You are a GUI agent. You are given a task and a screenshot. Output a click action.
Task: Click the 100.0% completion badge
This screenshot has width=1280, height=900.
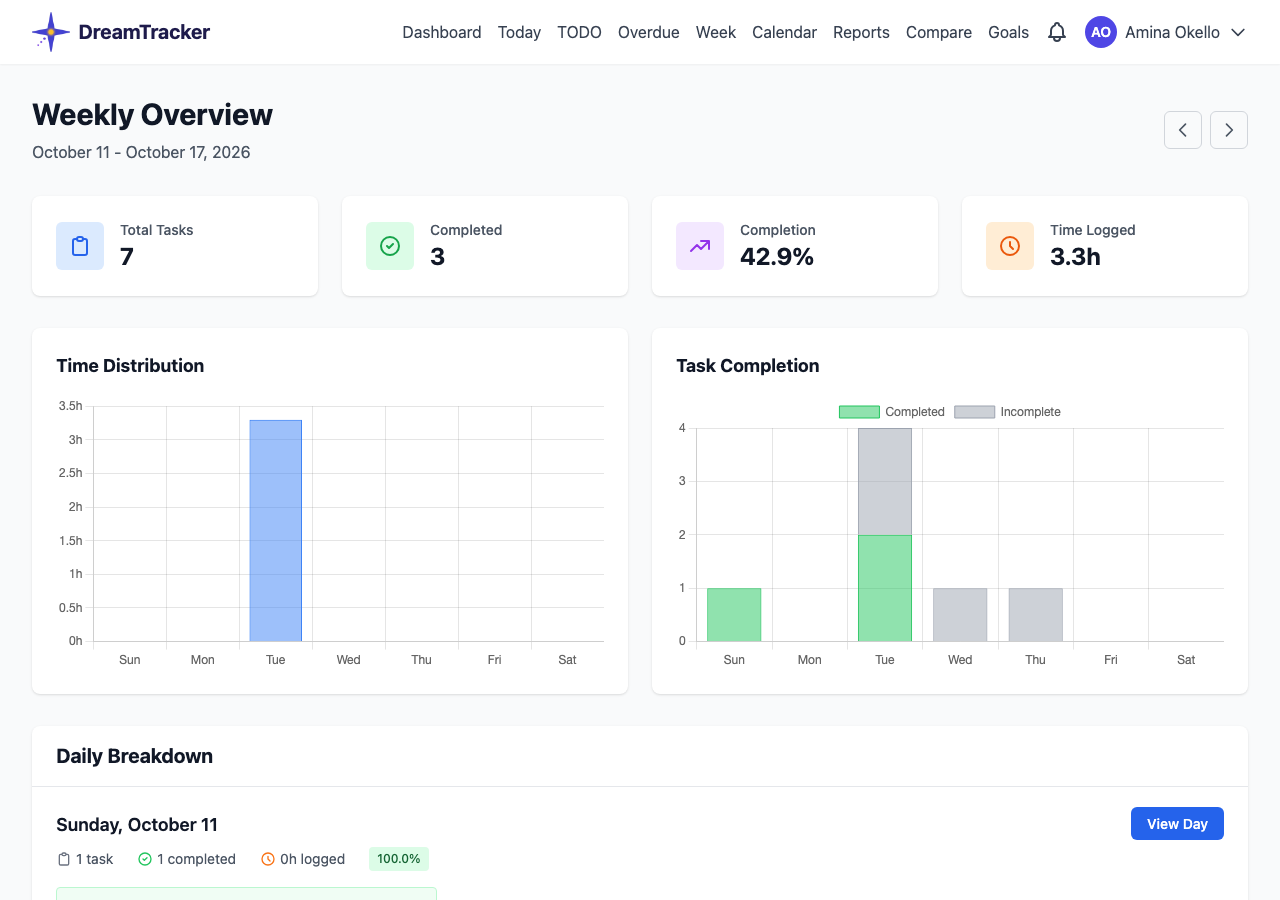tap(399, 859)
